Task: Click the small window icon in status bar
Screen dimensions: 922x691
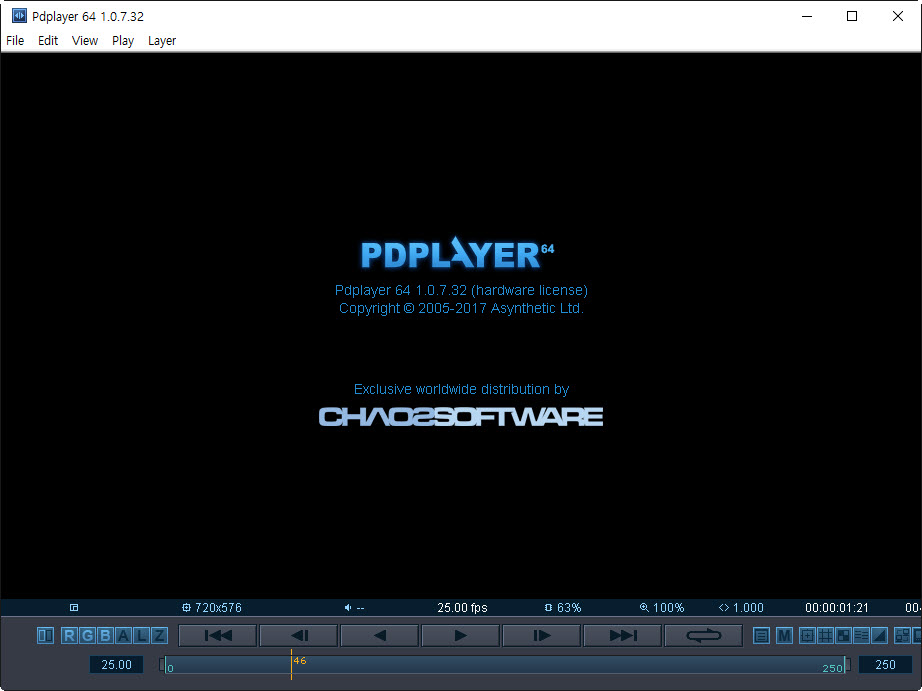Action: coord(74,607)
